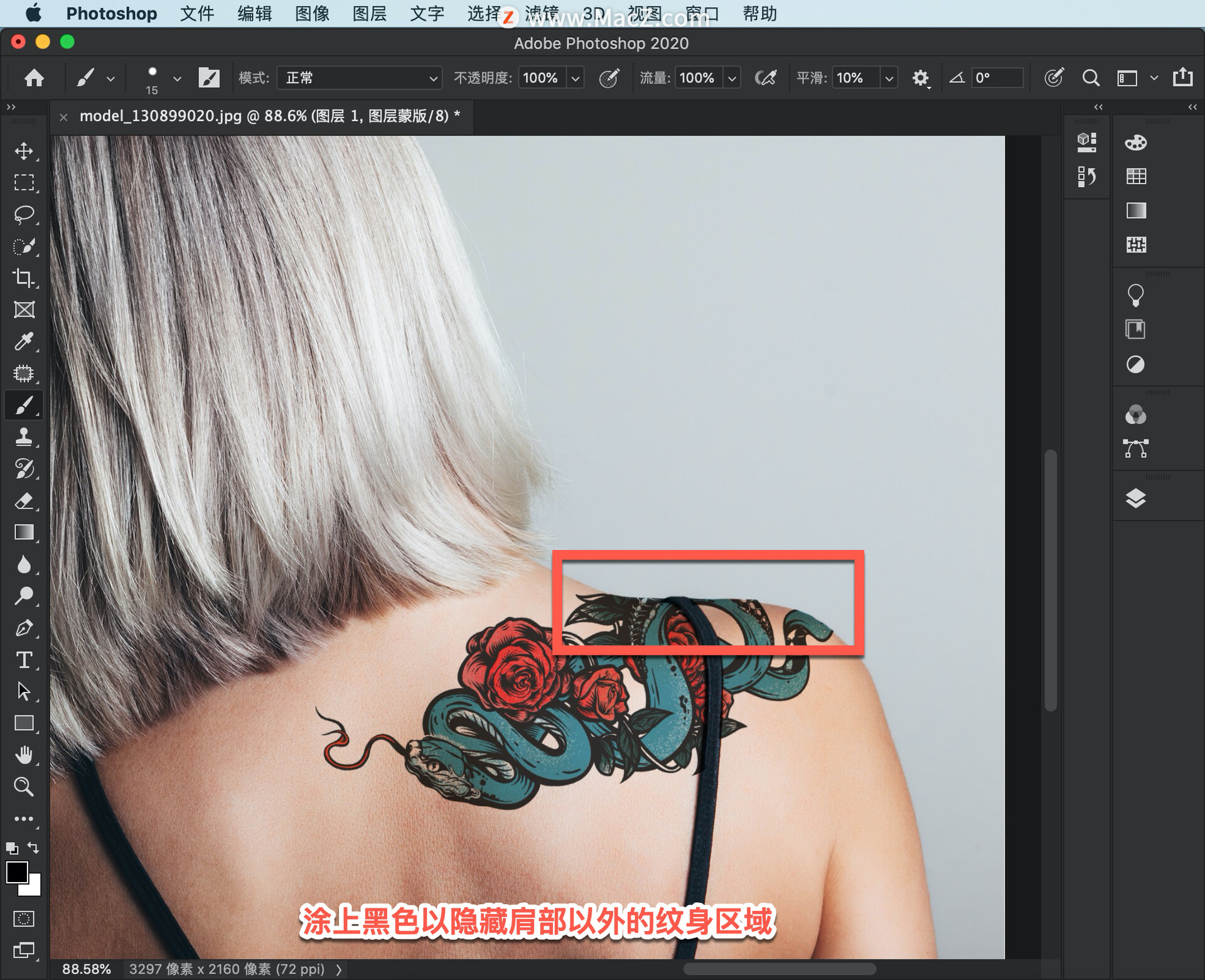
Task: Select the Eraser tool
Action: [24, 501]
